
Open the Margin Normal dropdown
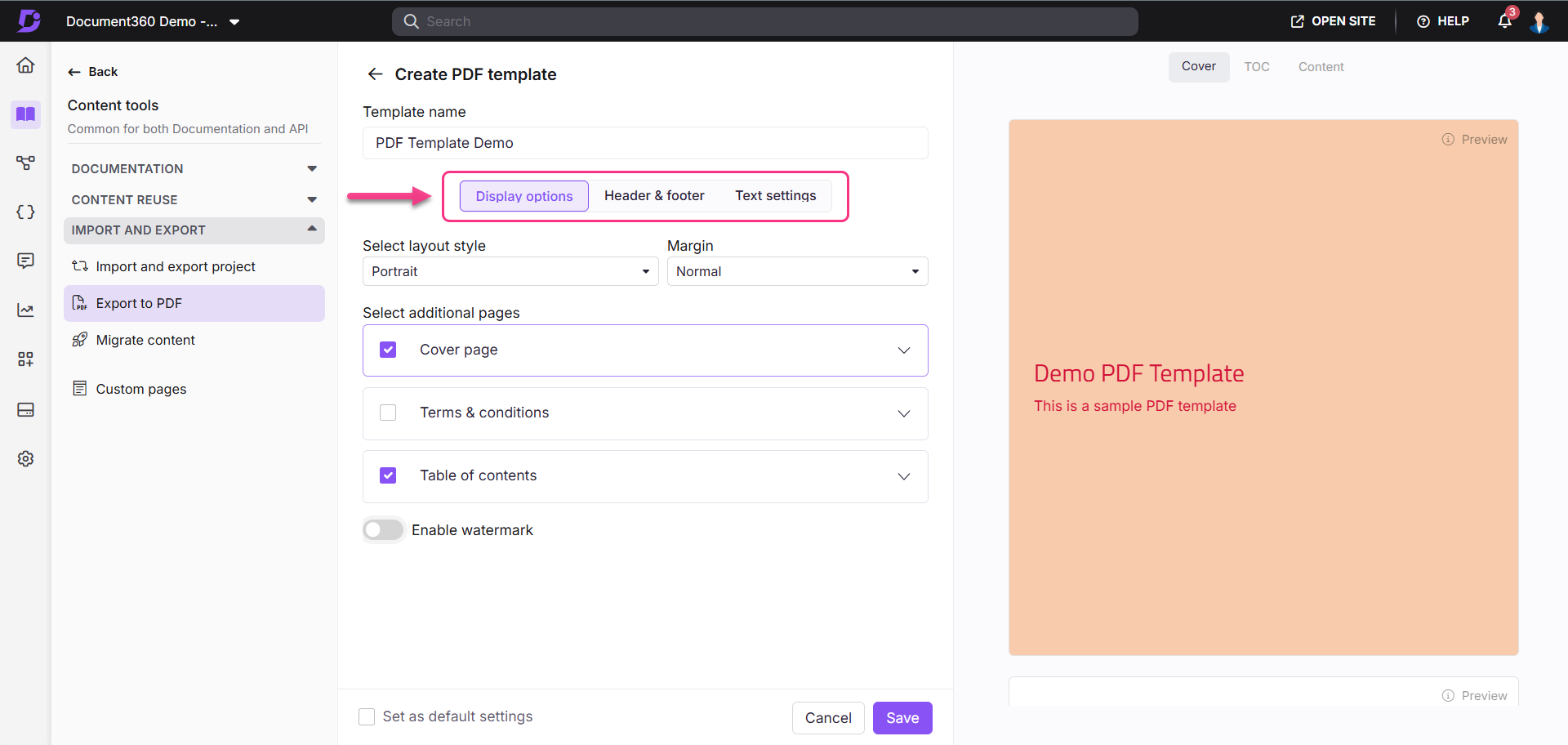click(796, 271)
